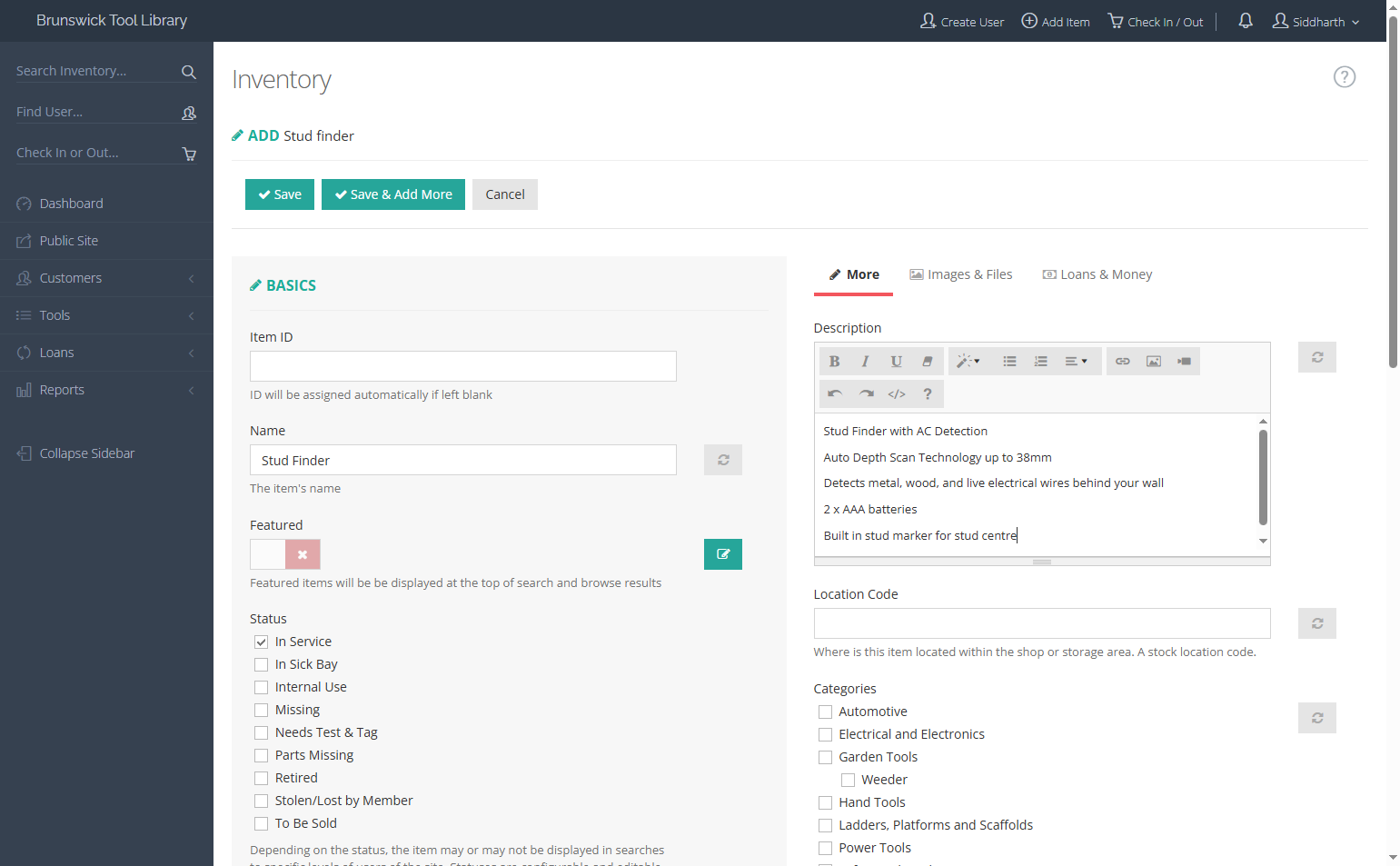1400x866 pixels.
Task: Switch to the Loans & Money tab
Action: coord(1097,274)
